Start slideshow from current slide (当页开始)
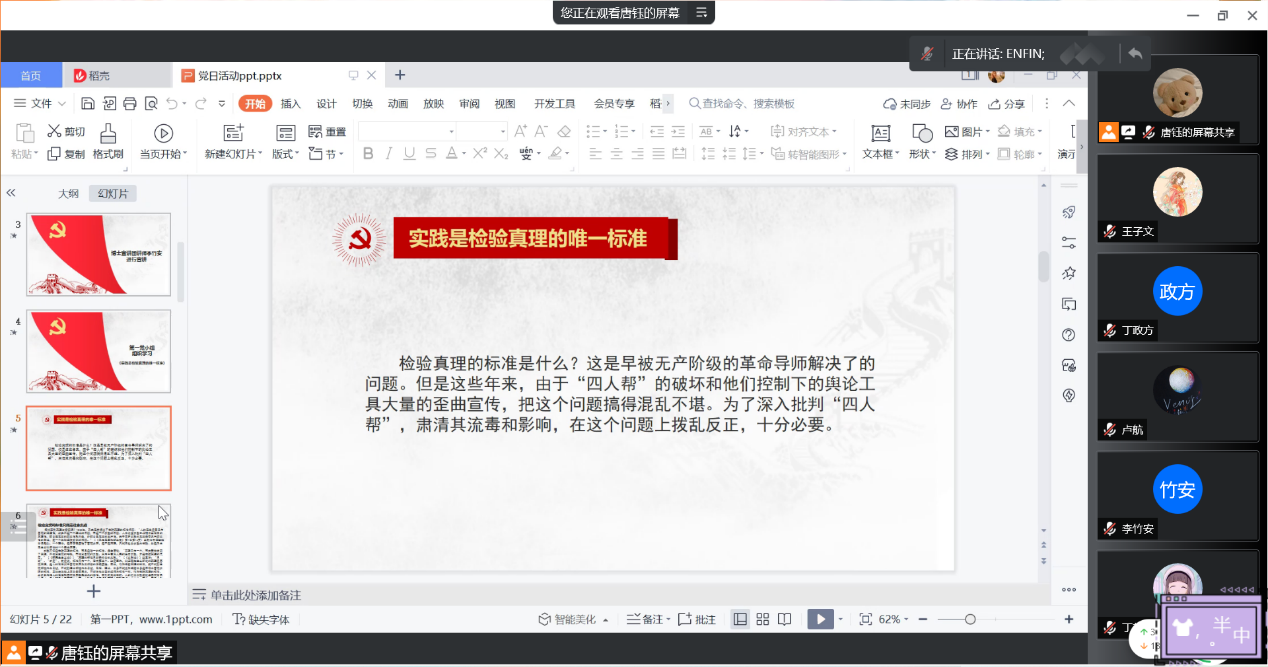The width and height of the screenshot is (1268, 667). pos(163,133)
